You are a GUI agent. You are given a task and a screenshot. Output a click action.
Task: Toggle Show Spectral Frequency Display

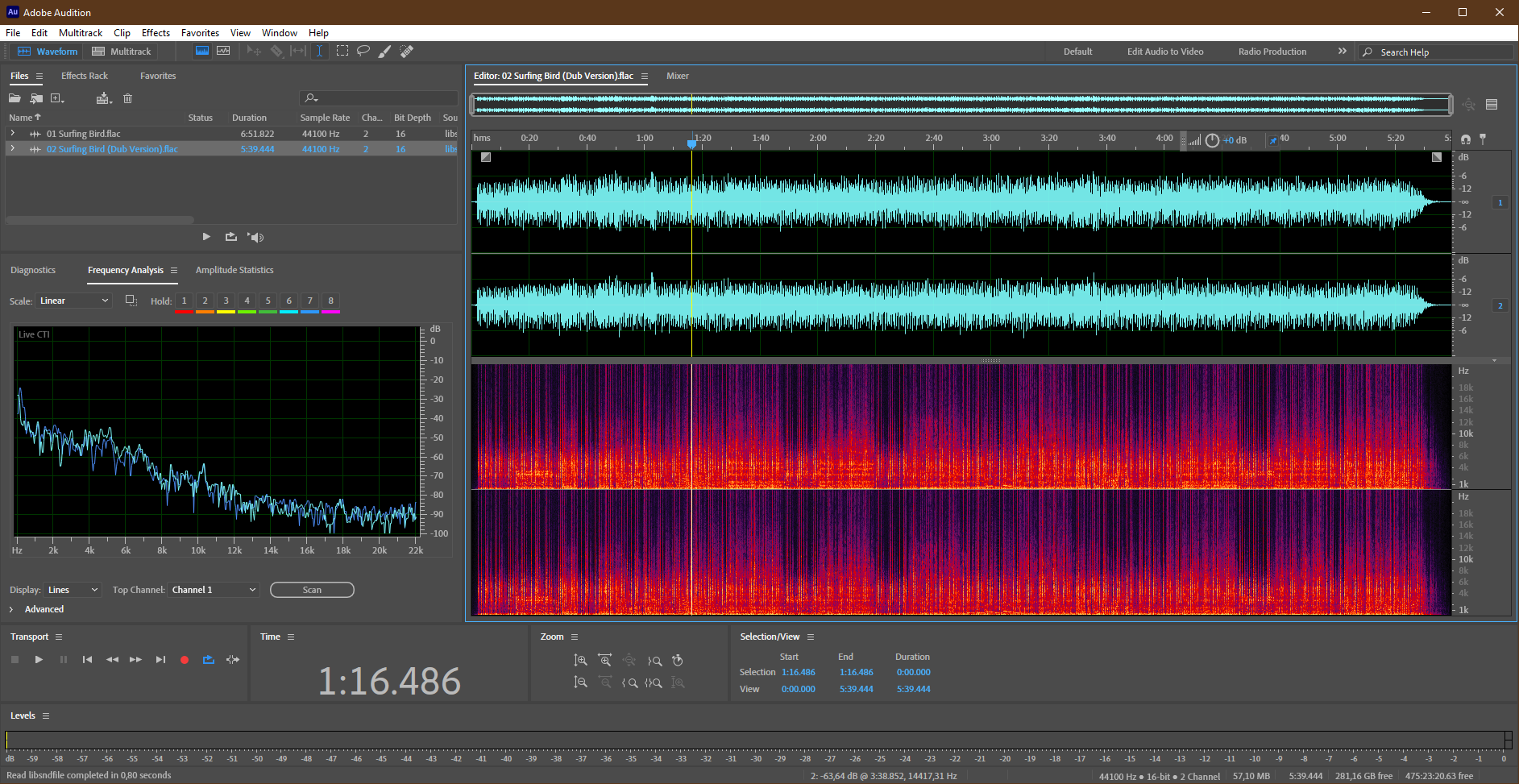pos(202,51)
